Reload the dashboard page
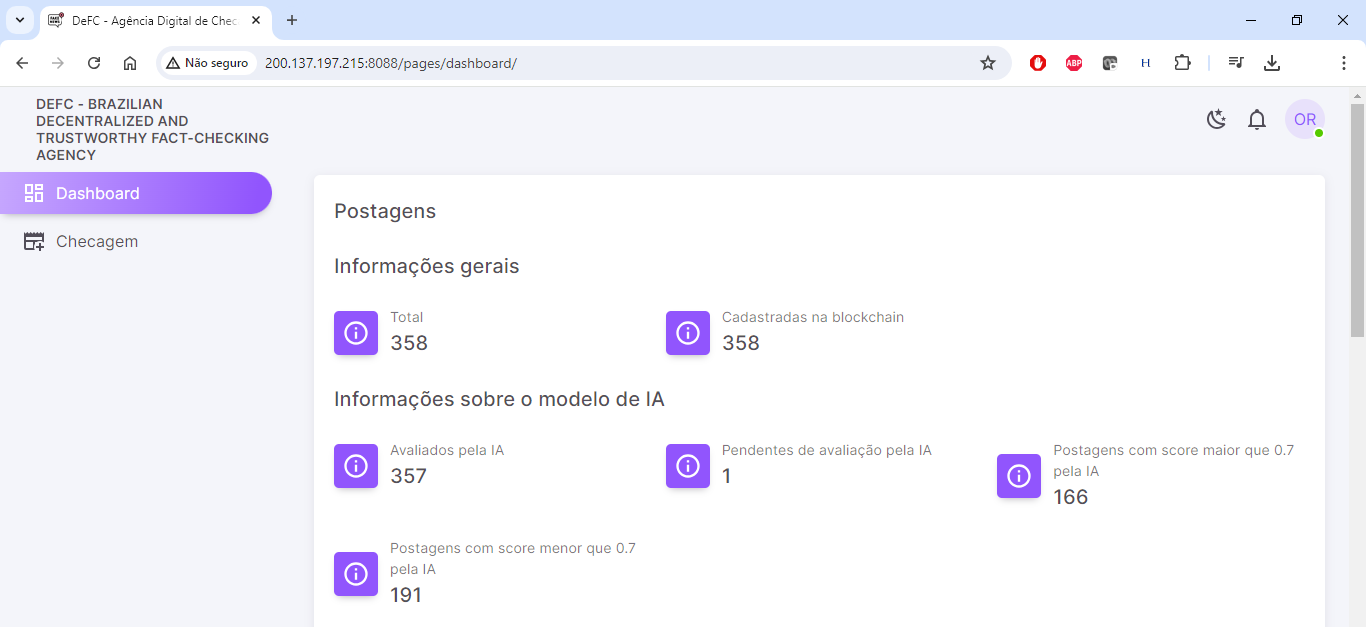This screenshot has width=1368, height=627. 94,63
